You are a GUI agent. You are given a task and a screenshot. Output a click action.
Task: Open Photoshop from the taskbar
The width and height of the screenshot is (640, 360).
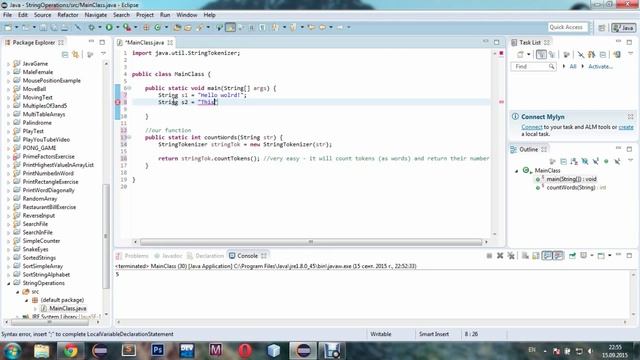pyautogui.click(x=158, y=351)
